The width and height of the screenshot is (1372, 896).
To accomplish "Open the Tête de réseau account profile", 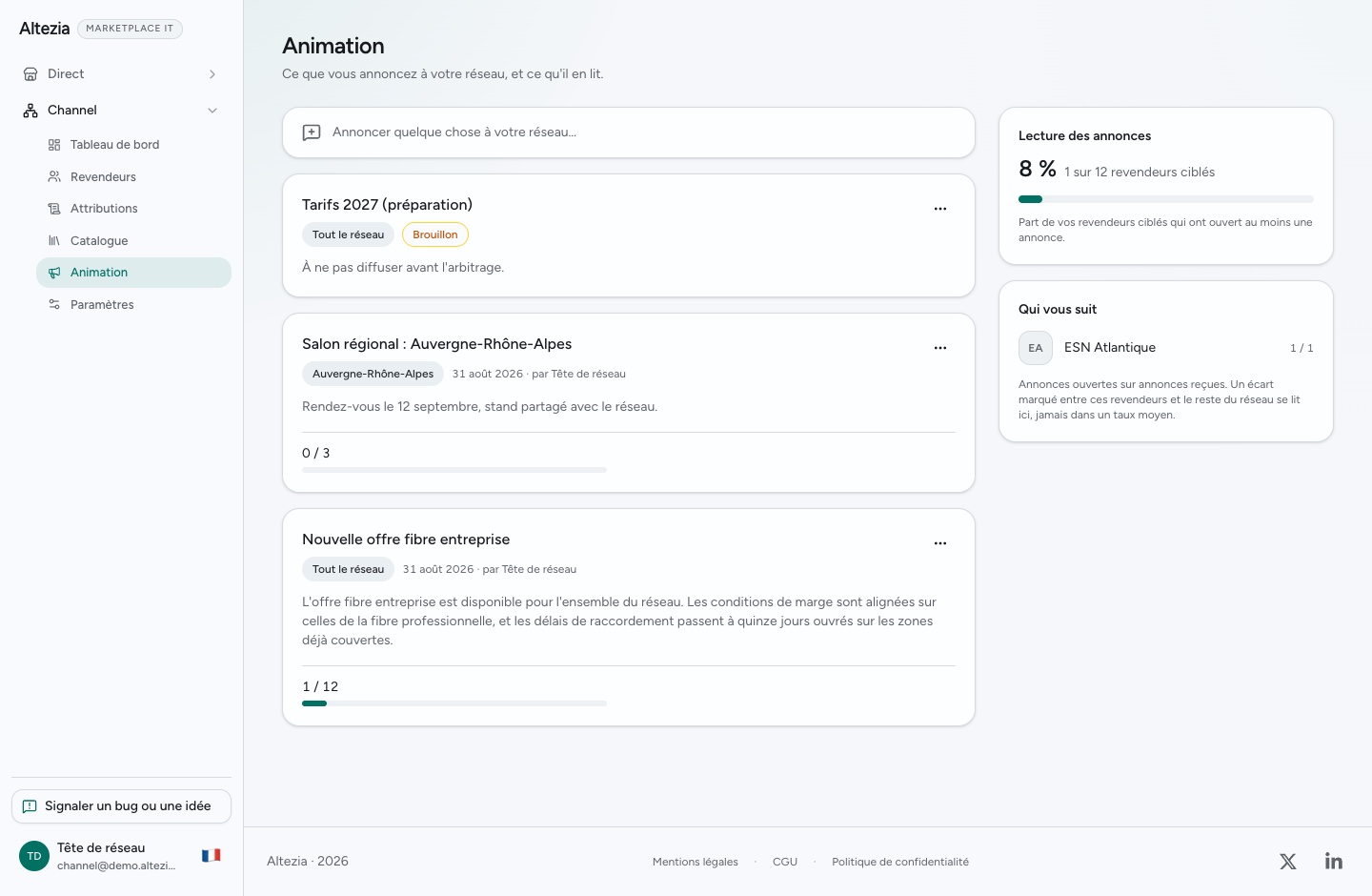I will tap(121, 856).
